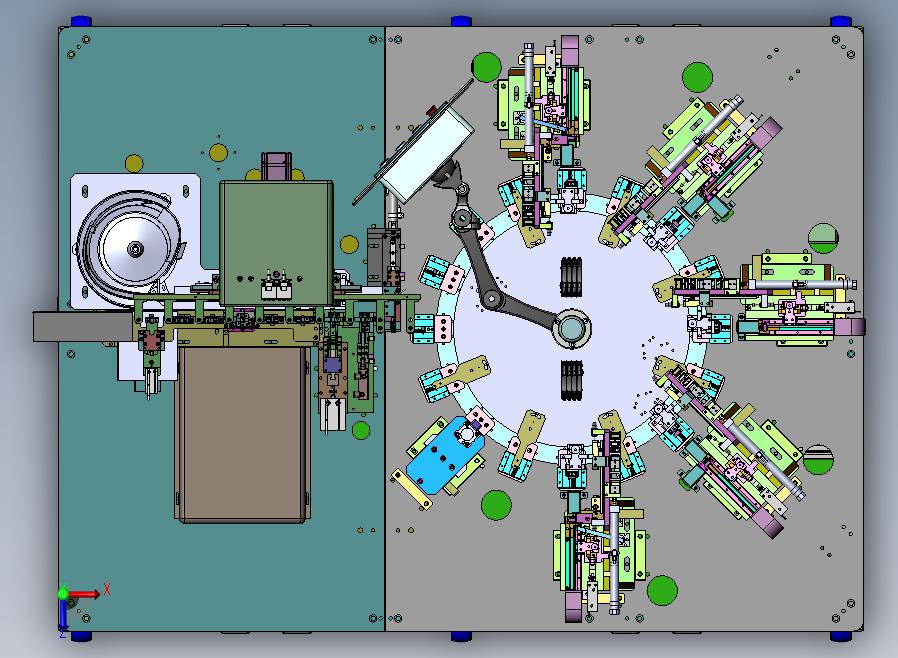
Task: Select the green disc right of bottom station
Action: pyautogui.click(x=662, y=590)
